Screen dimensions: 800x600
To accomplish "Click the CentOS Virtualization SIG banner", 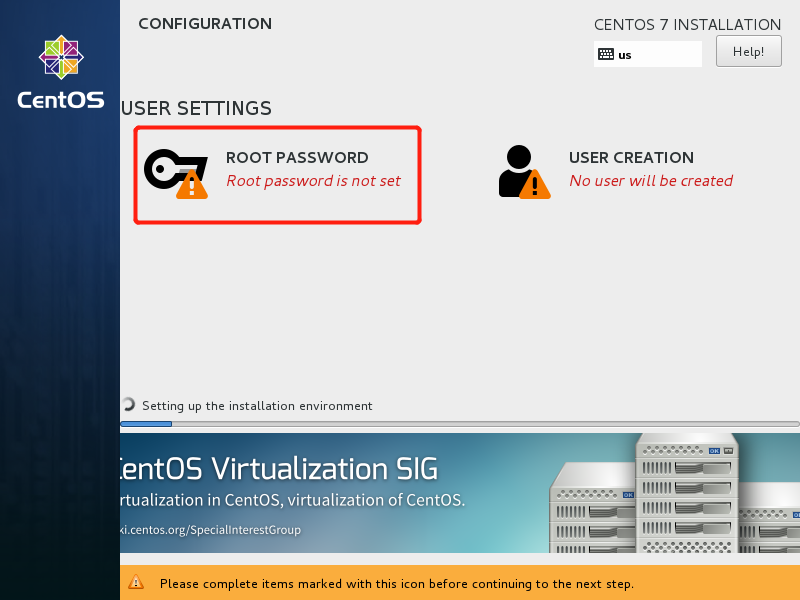I will (460, 493).
